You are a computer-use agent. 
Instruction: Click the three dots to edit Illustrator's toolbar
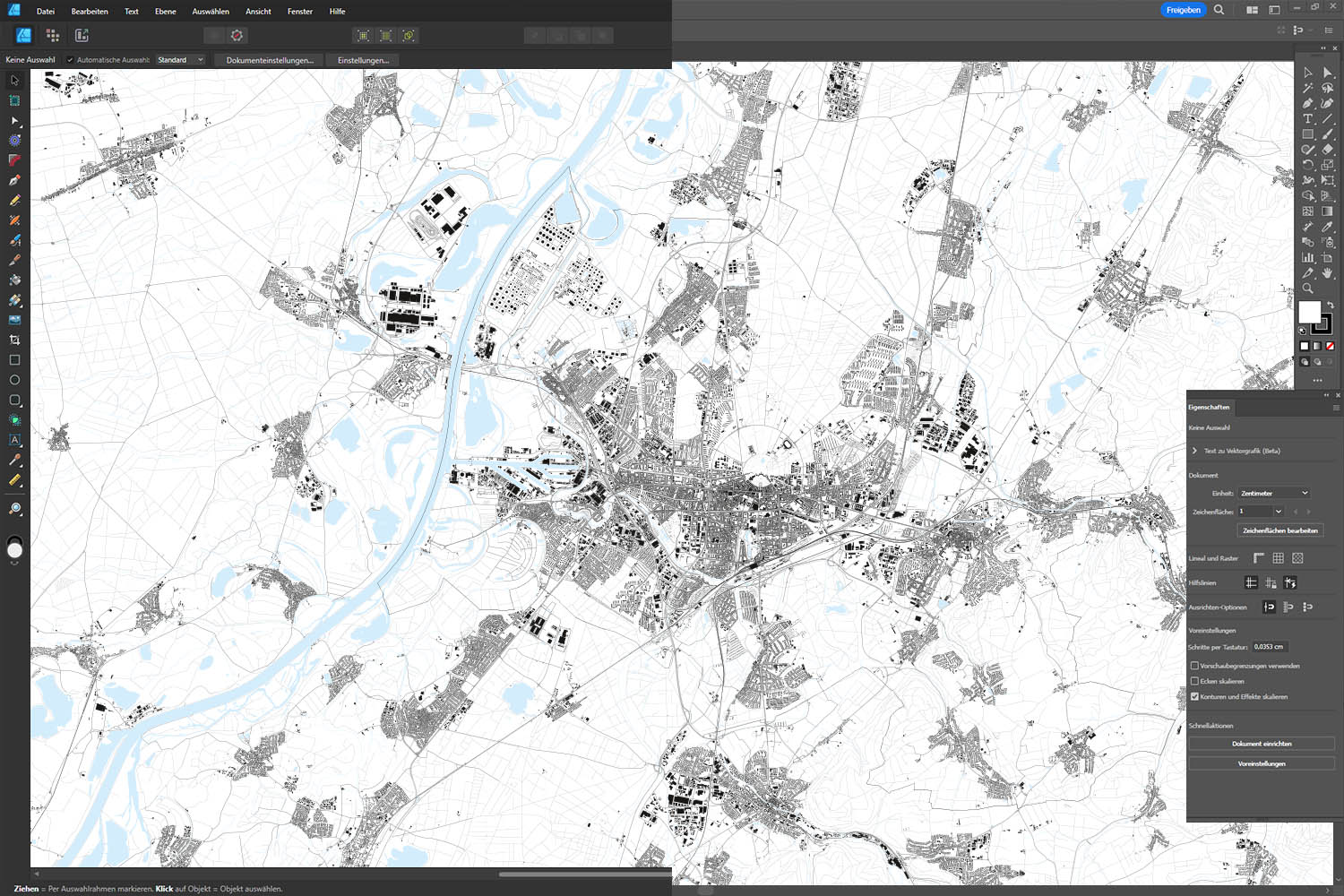pyautogui.click(x=1317, y=381)
